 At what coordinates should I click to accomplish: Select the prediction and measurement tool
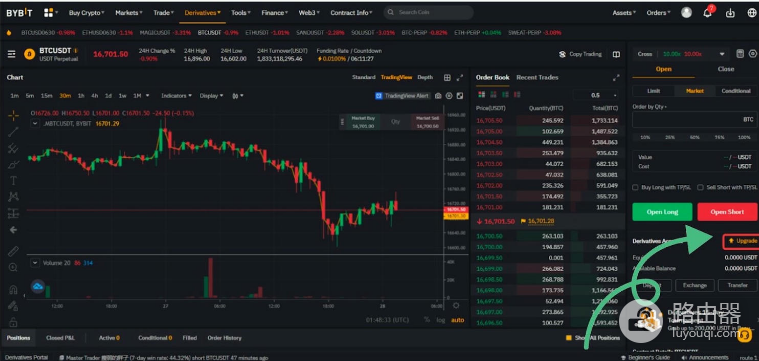click(13, 213)
